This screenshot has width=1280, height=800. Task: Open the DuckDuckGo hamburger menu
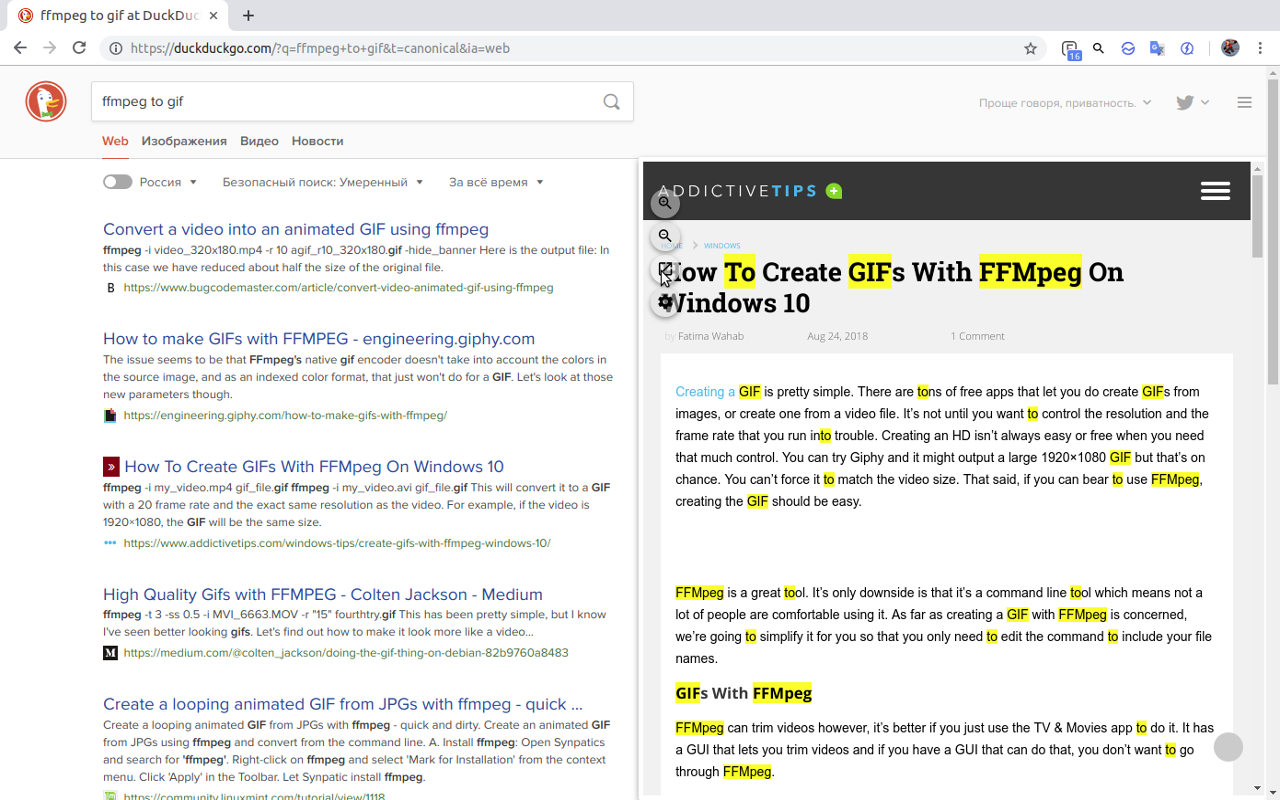(x=1244, y=102)
